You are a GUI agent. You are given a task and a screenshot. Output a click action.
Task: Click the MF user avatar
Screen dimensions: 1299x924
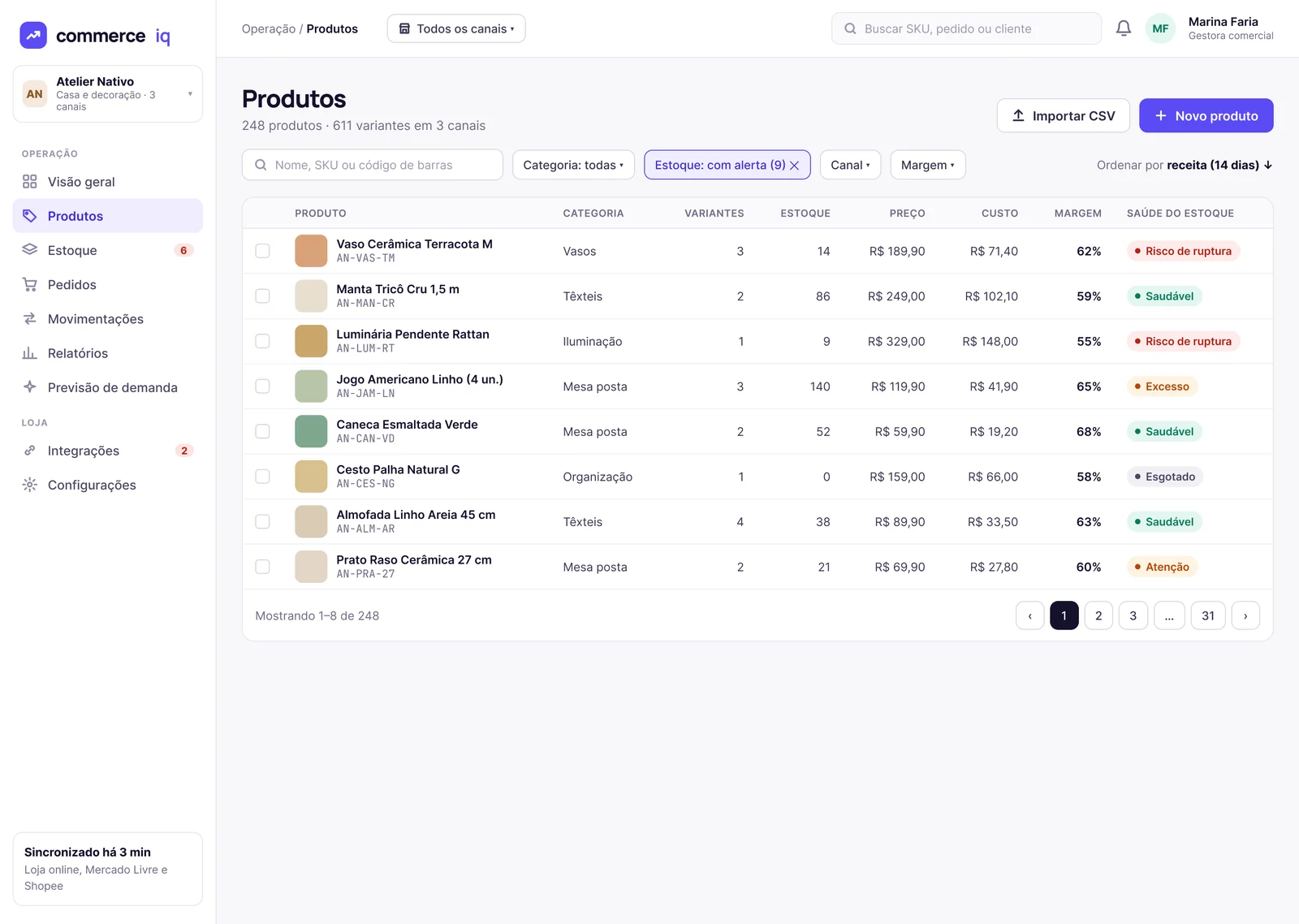1160,28
